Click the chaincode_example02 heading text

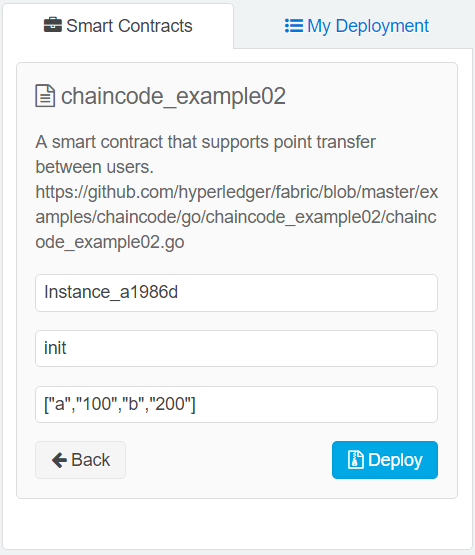(x=173, y=96)
